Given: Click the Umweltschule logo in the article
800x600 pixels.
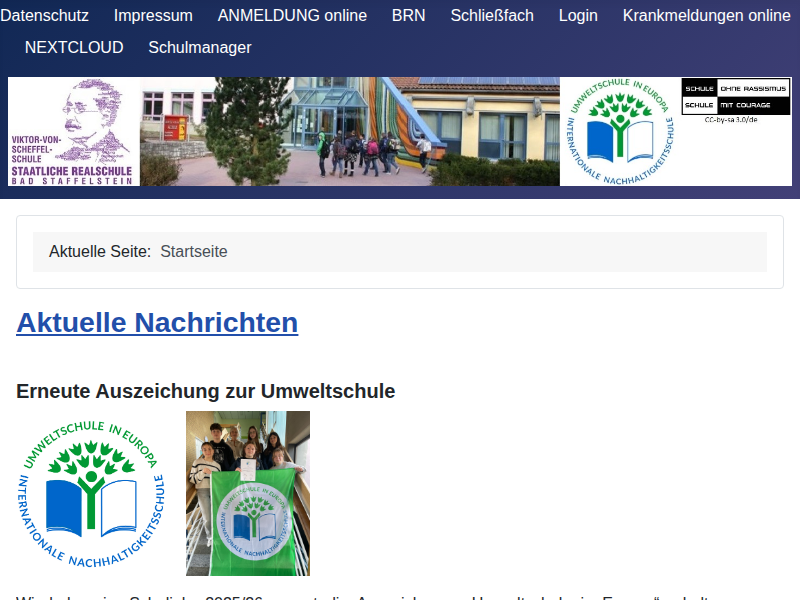Looking at the screenshot, I should pos(92,492).
